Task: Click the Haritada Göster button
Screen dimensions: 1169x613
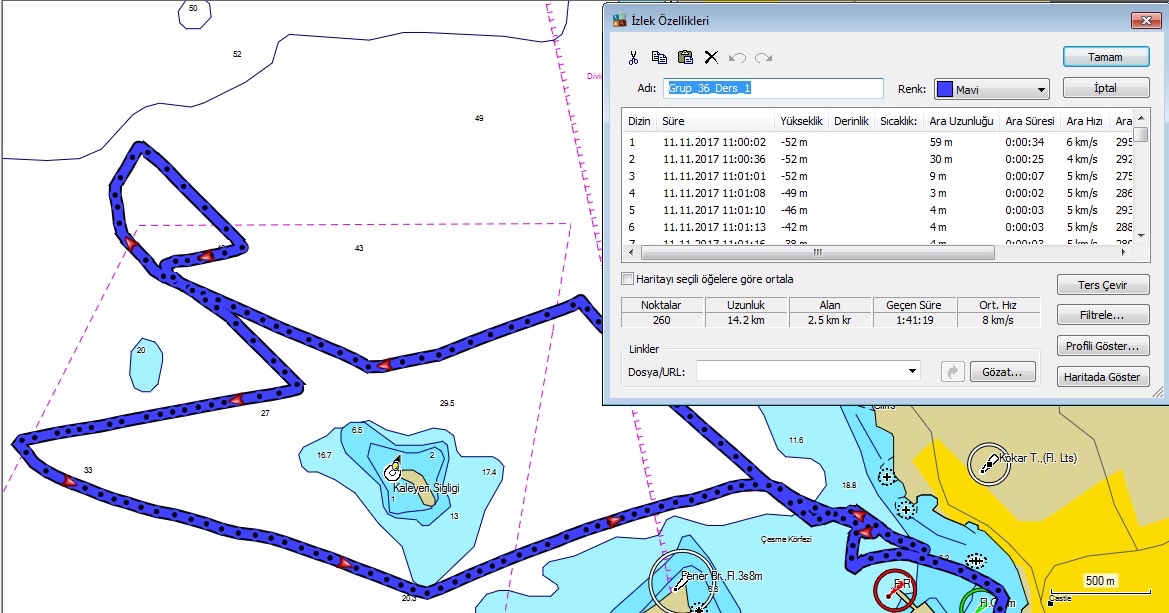Action: click(1103, 377)
